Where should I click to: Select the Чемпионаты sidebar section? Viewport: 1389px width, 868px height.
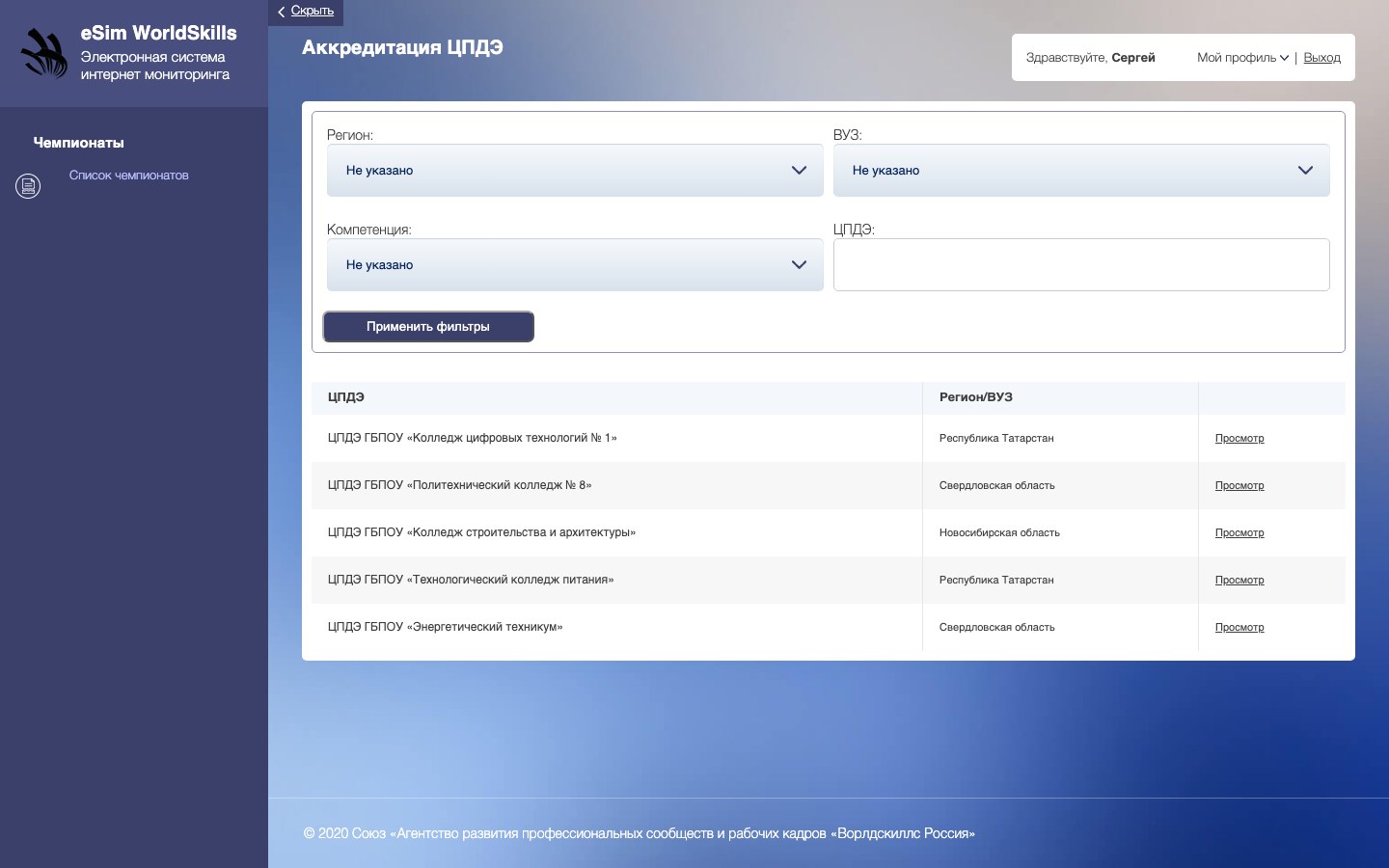(79, 143)
